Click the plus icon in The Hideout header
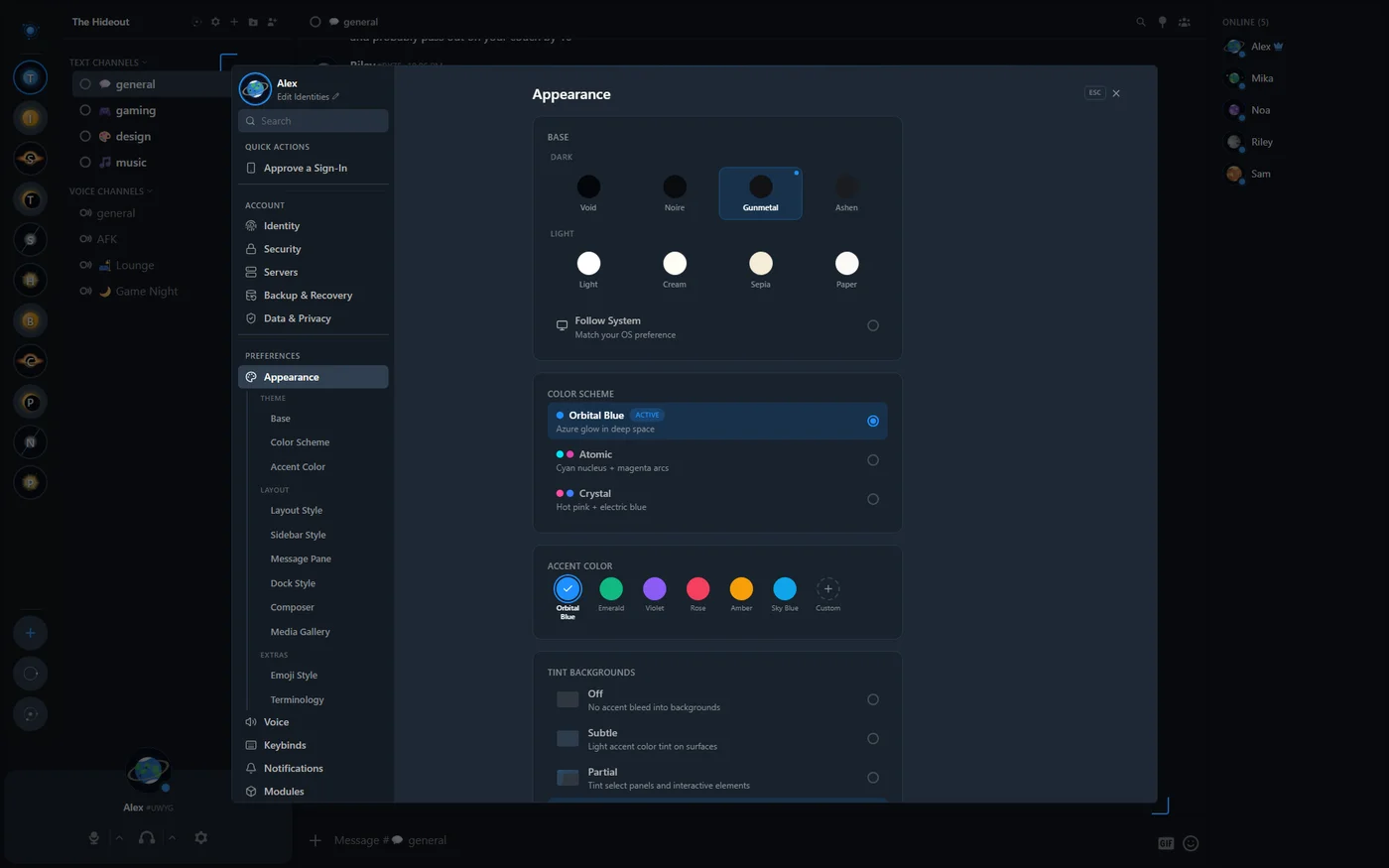The image size is (1389, 868). [x=234, y=22]
